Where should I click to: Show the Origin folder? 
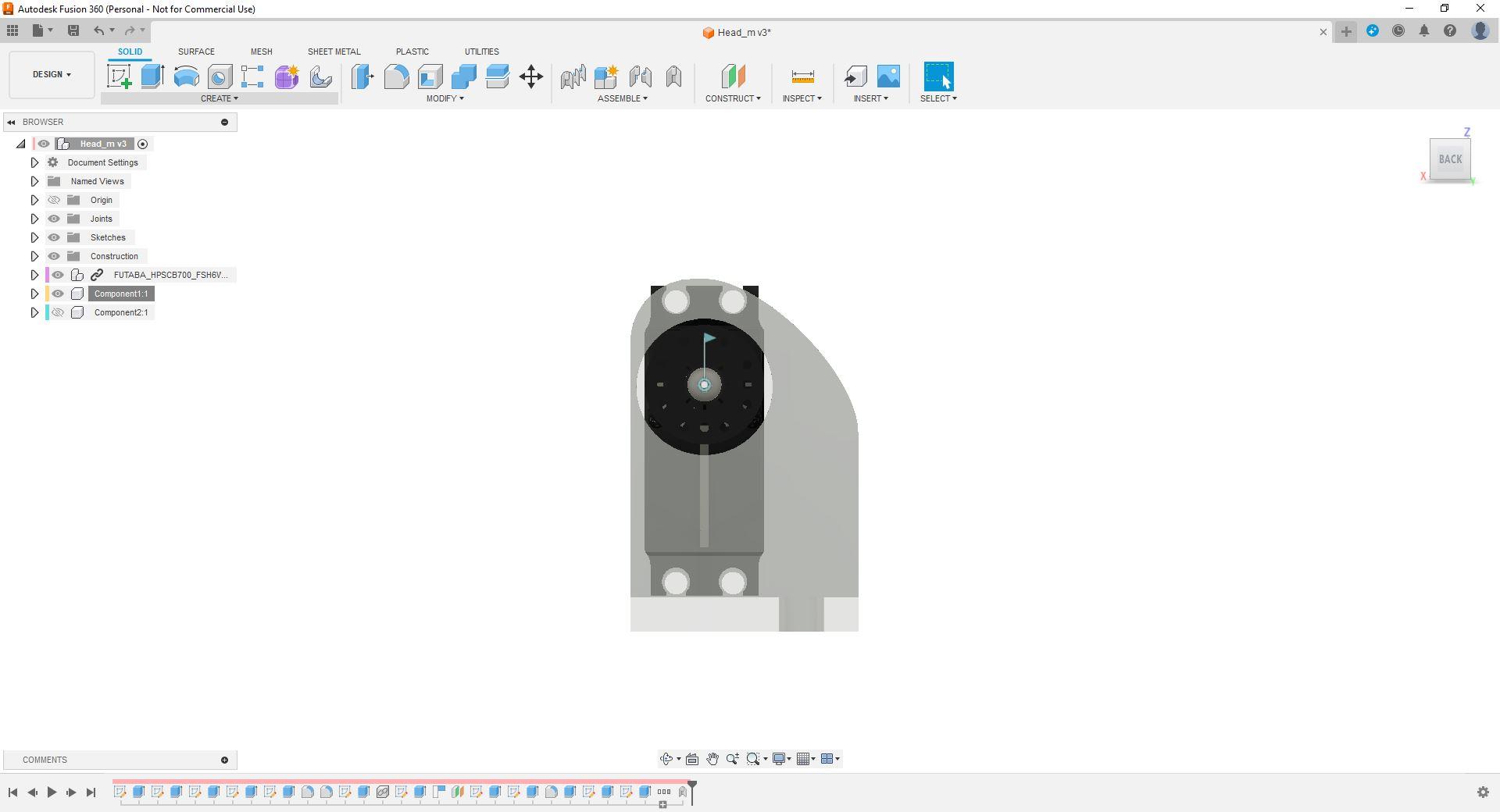(54, 200)
